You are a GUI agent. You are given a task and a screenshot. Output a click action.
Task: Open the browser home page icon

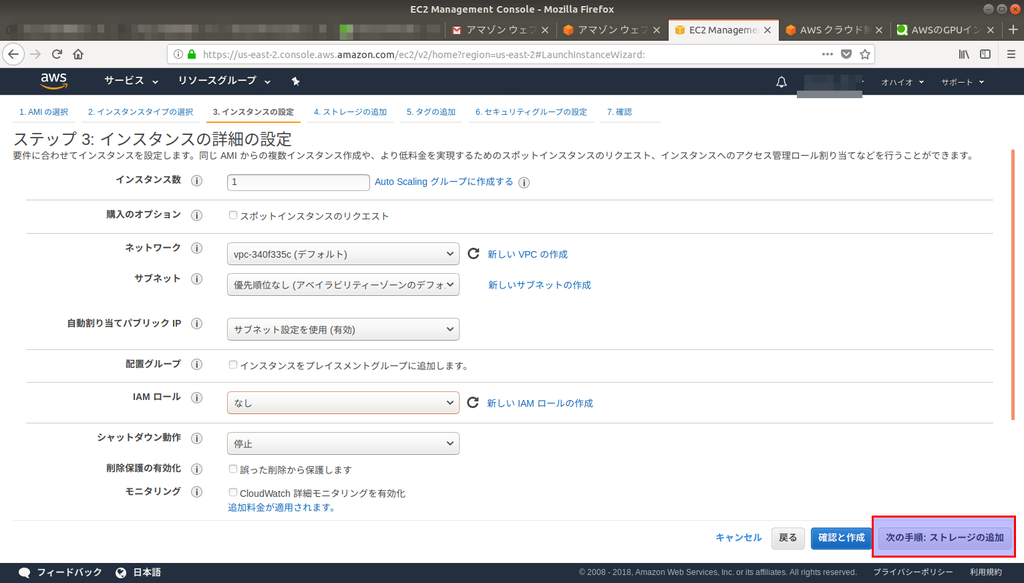[78, 54]
